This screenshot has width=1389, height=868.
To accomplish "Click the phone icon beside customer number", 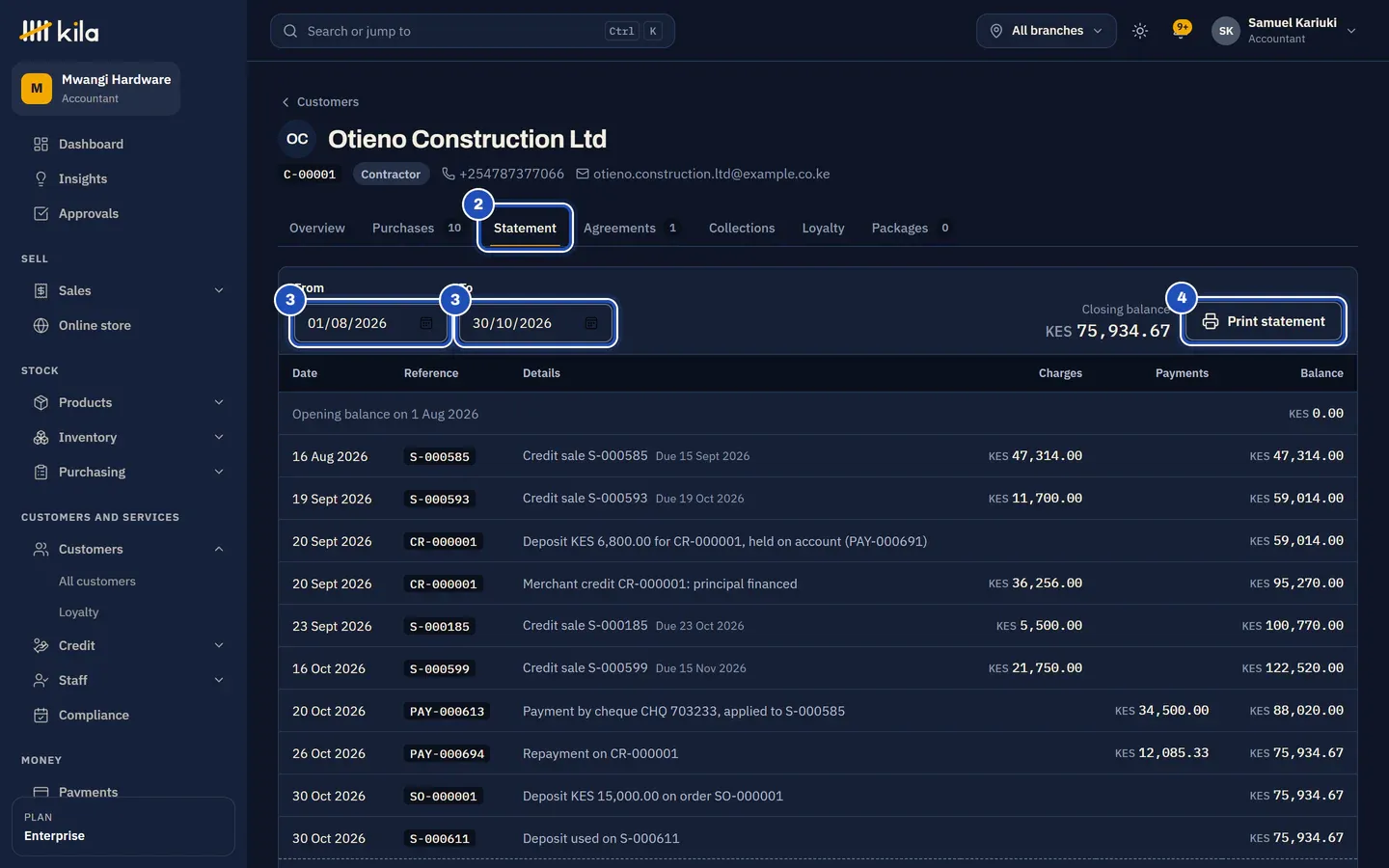I will pyautogui.click(x=449, y=174).
